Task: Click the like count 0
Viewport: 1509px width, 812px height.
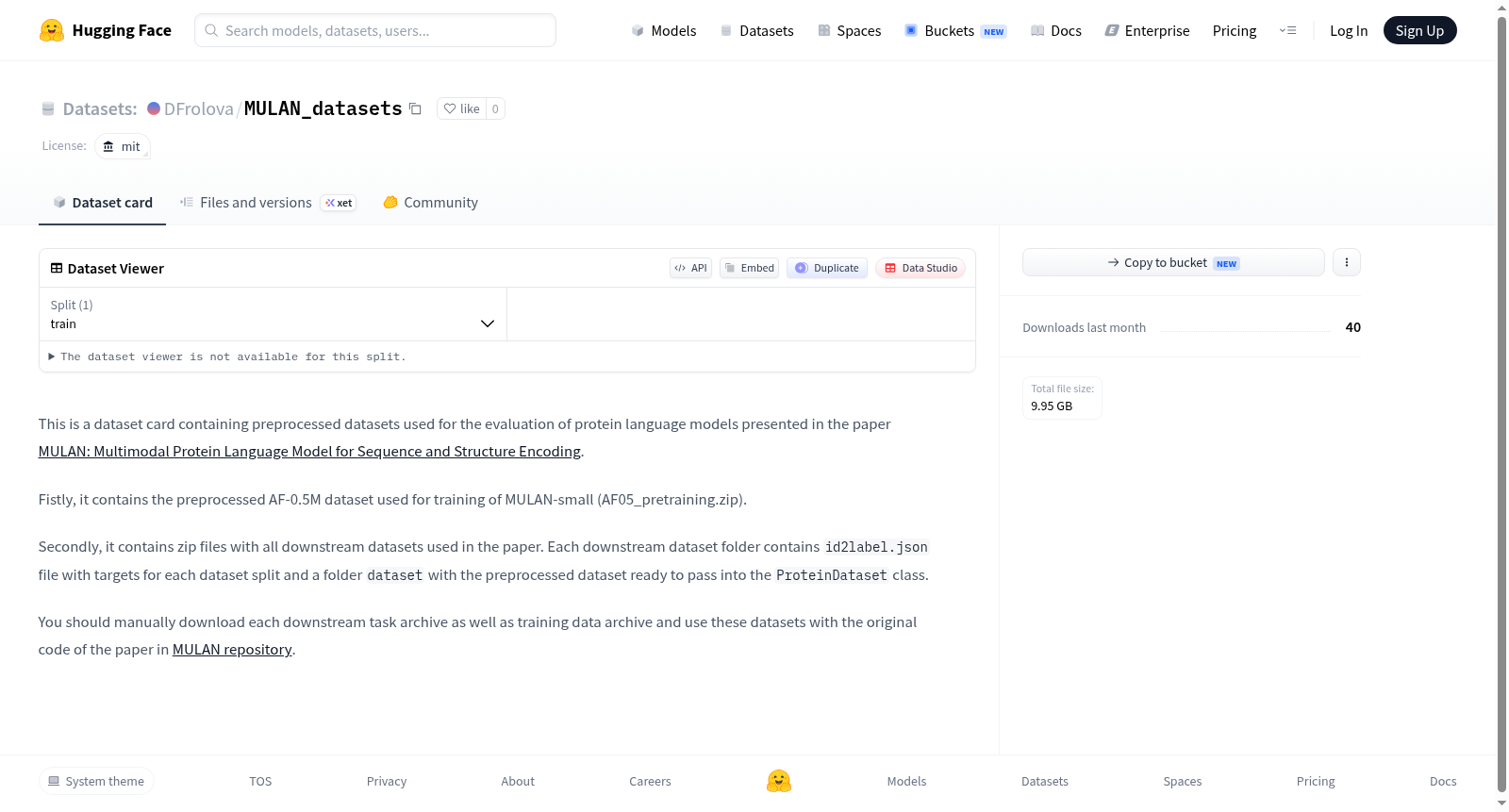Action: 495,108
